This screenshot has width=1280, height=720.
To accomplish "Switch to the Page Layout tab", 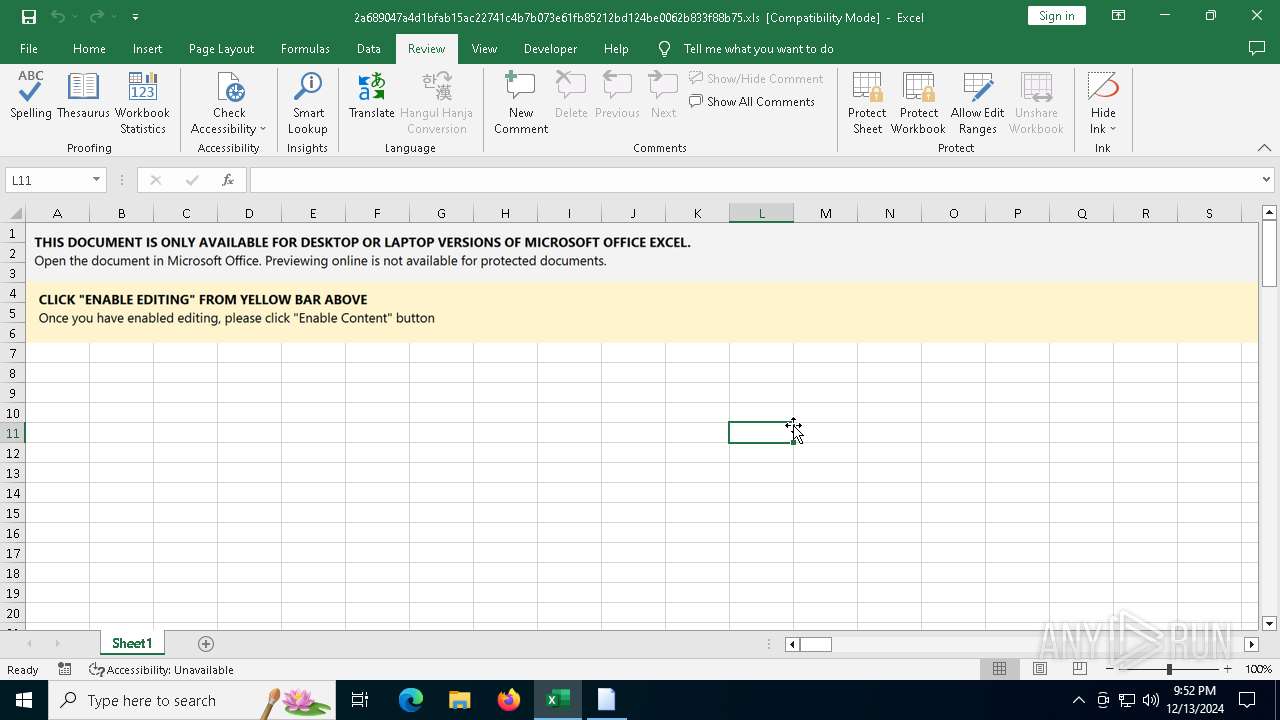I will coord(221,49).
